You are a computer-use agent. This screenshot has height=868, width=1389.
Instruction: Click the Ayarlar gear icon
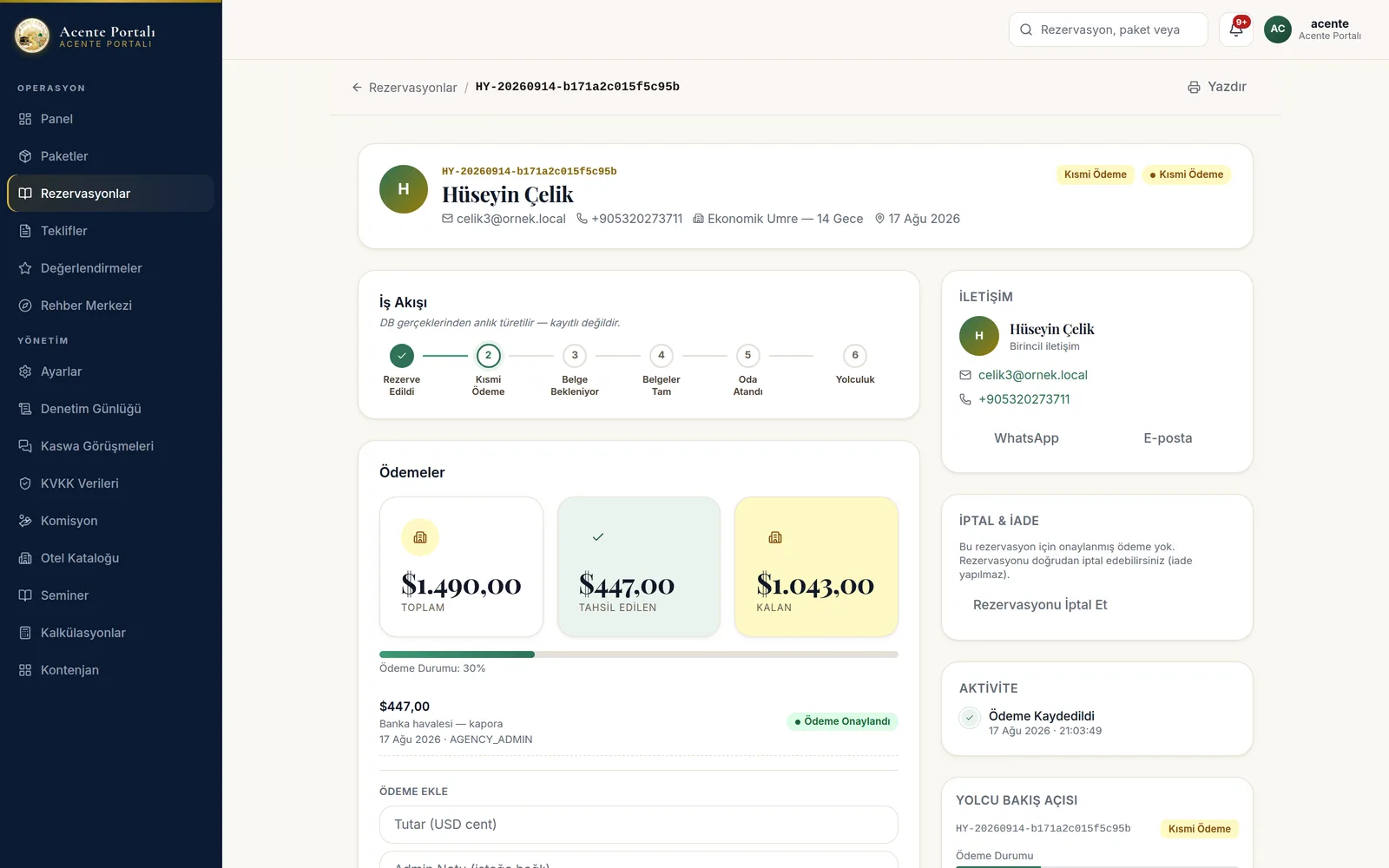[25, 372]
